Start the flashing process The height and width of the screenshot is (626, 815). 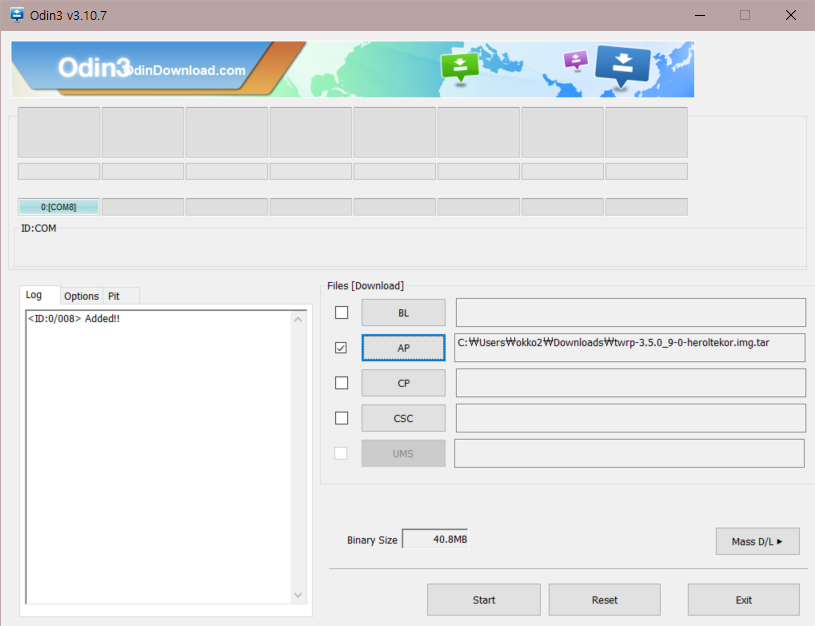click(x=484, y=599)
